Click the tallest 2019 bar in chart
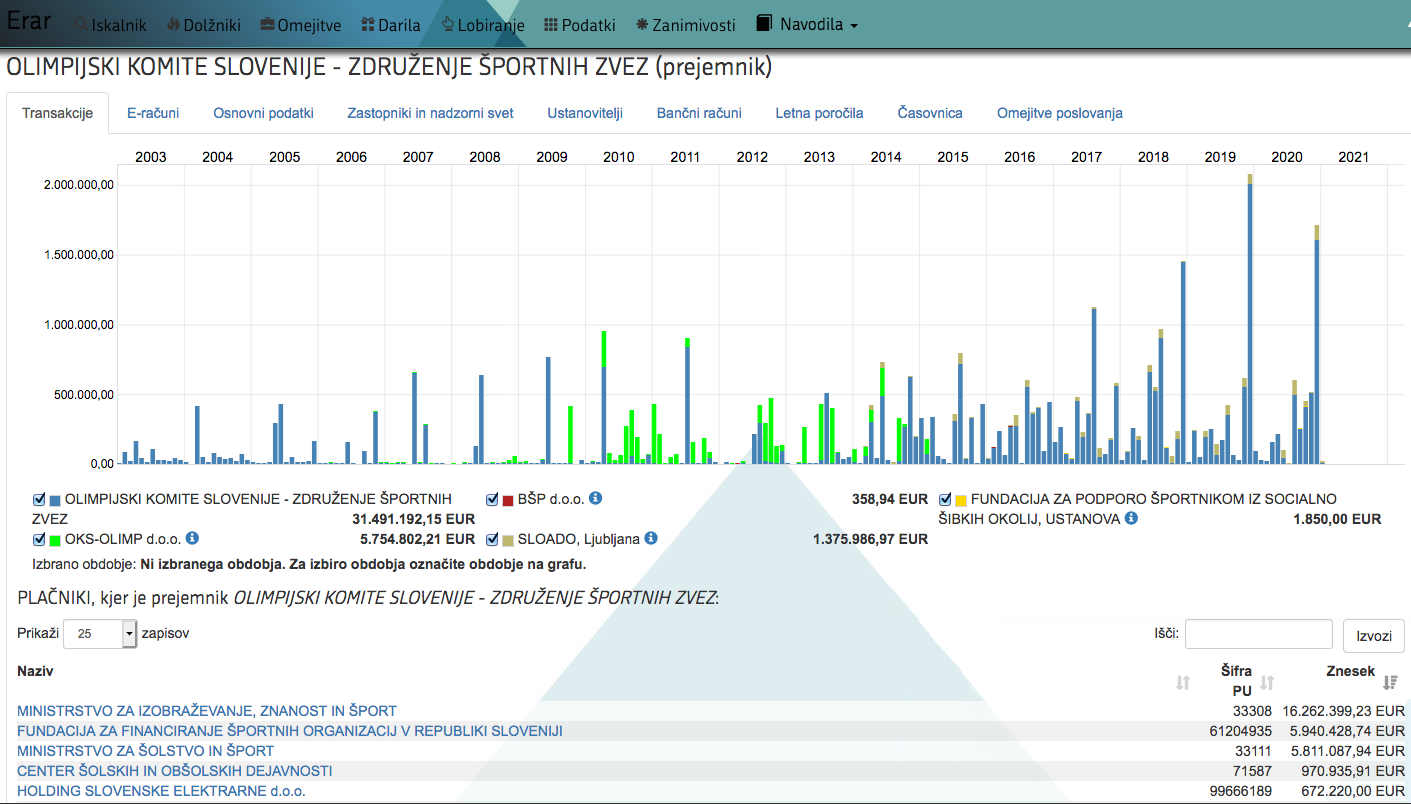 1250,320
